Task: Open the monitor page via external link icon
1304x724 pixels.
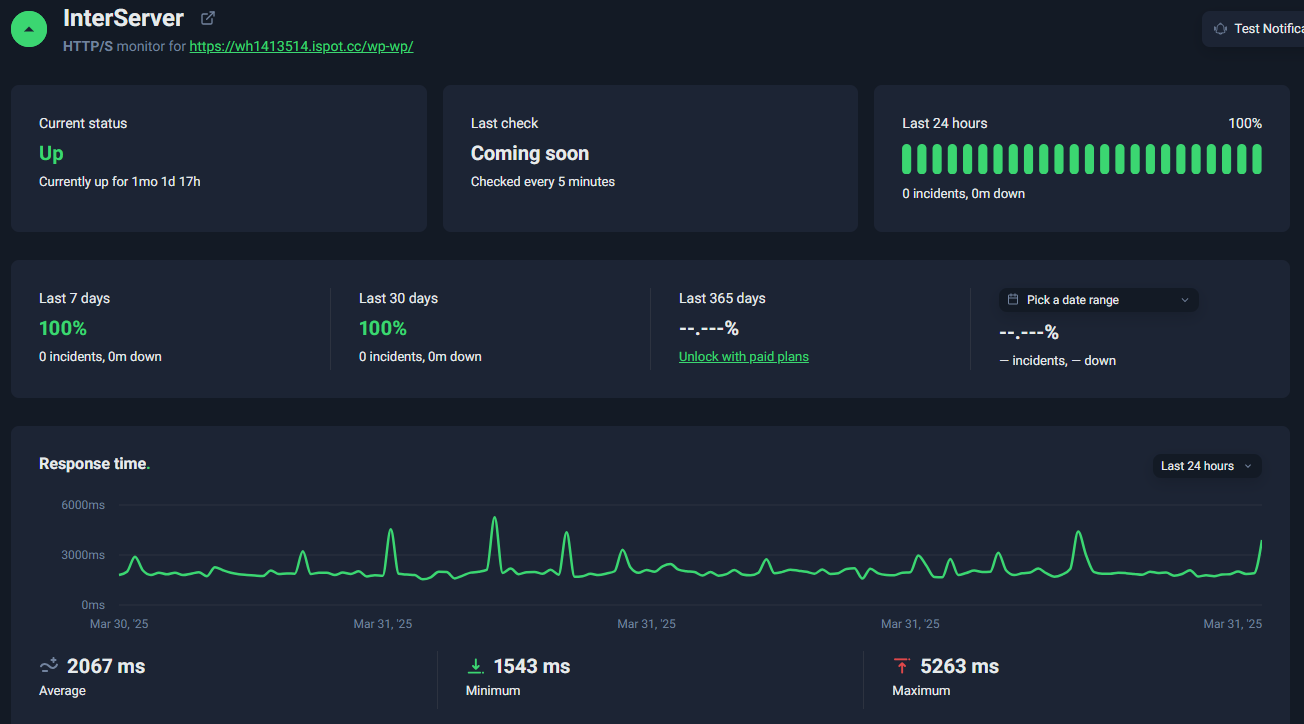Action: pos(207,17)
